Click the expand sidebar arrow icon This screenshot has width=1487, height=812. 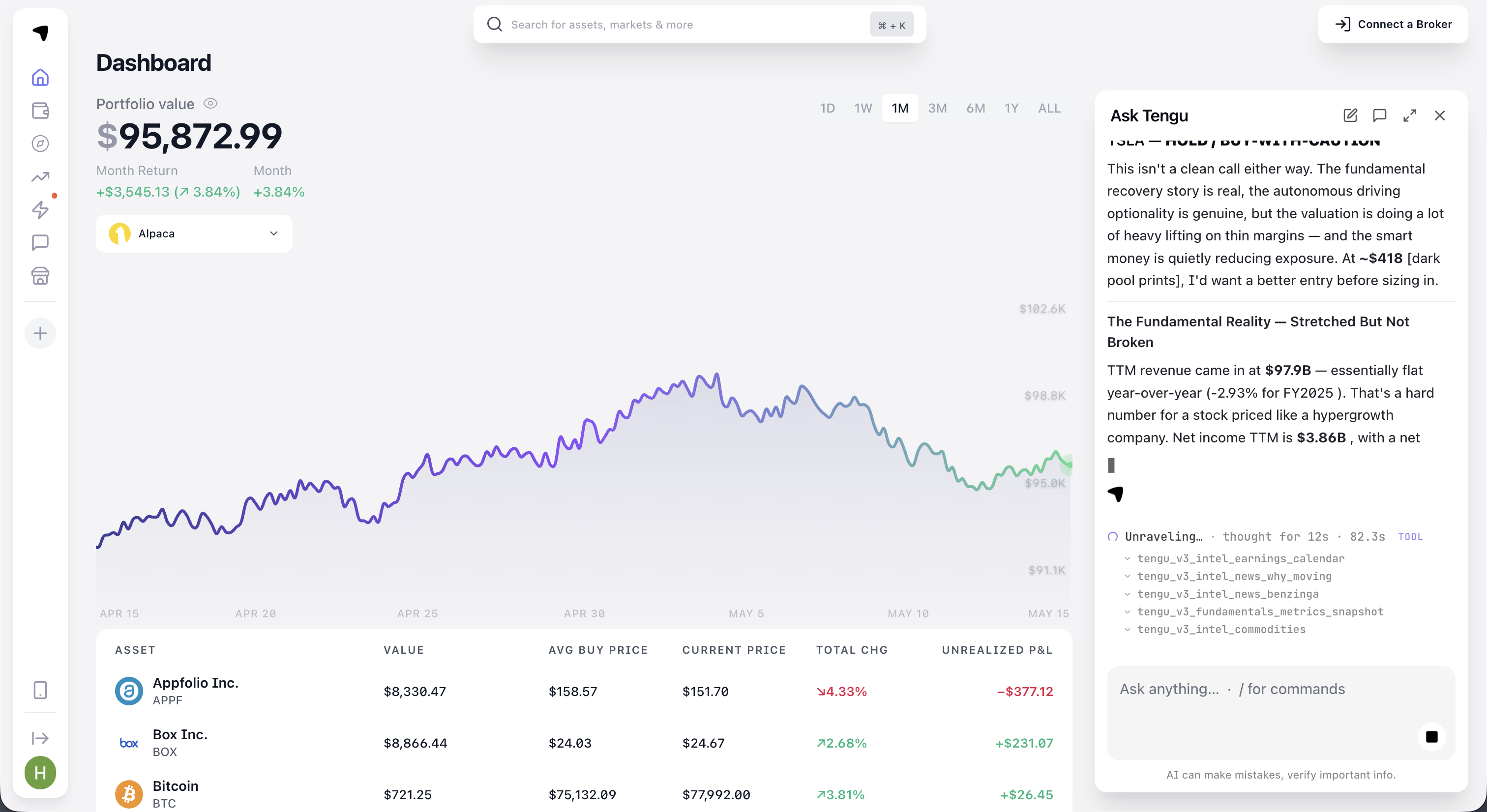coord(40,738)
